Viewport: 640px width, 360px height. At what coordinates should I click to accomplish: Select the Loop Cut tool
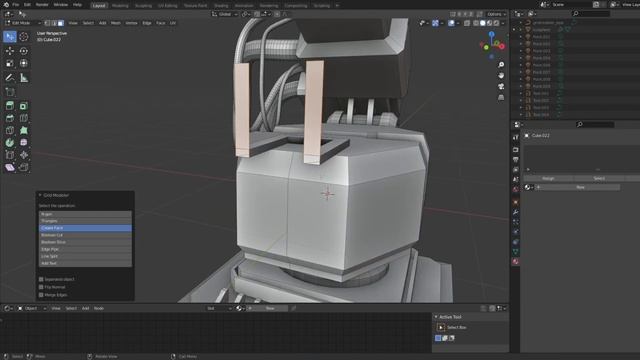click(24, 118)
